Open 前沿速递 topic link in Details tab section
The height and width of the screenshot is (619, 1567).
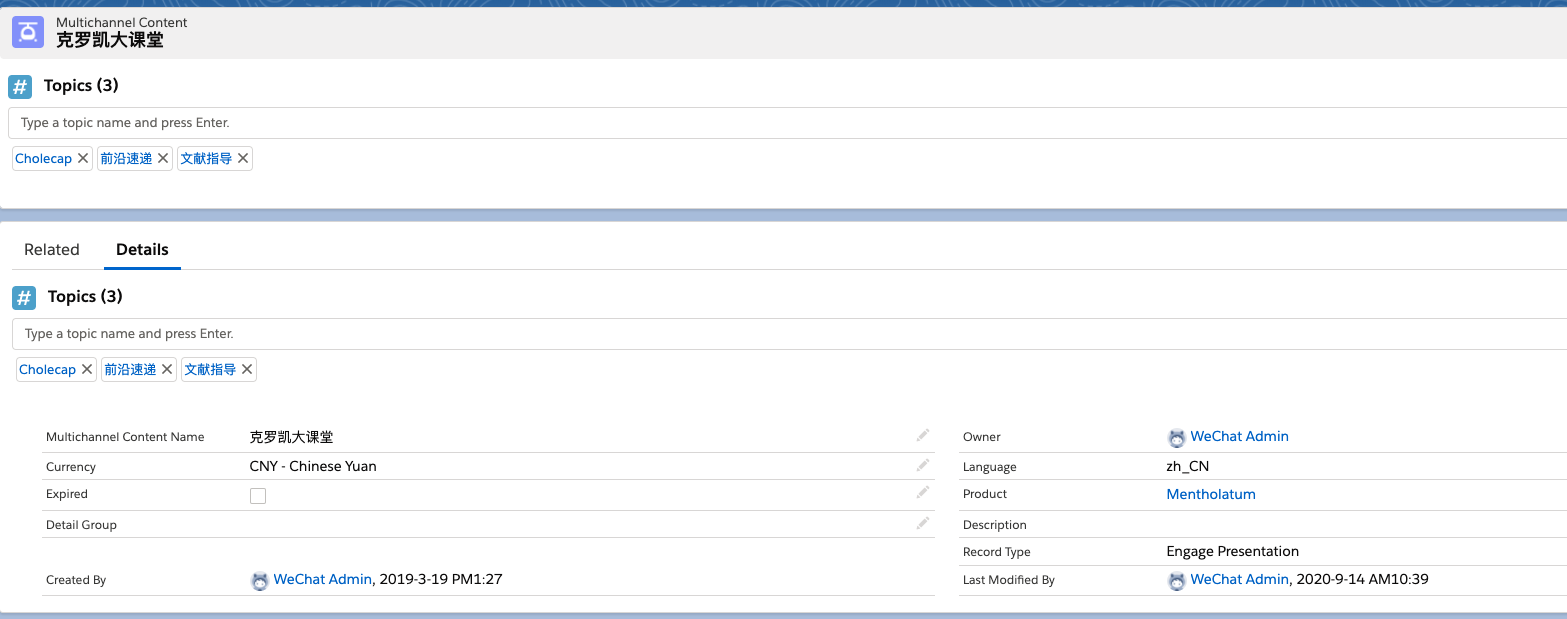tap(130, 369)
